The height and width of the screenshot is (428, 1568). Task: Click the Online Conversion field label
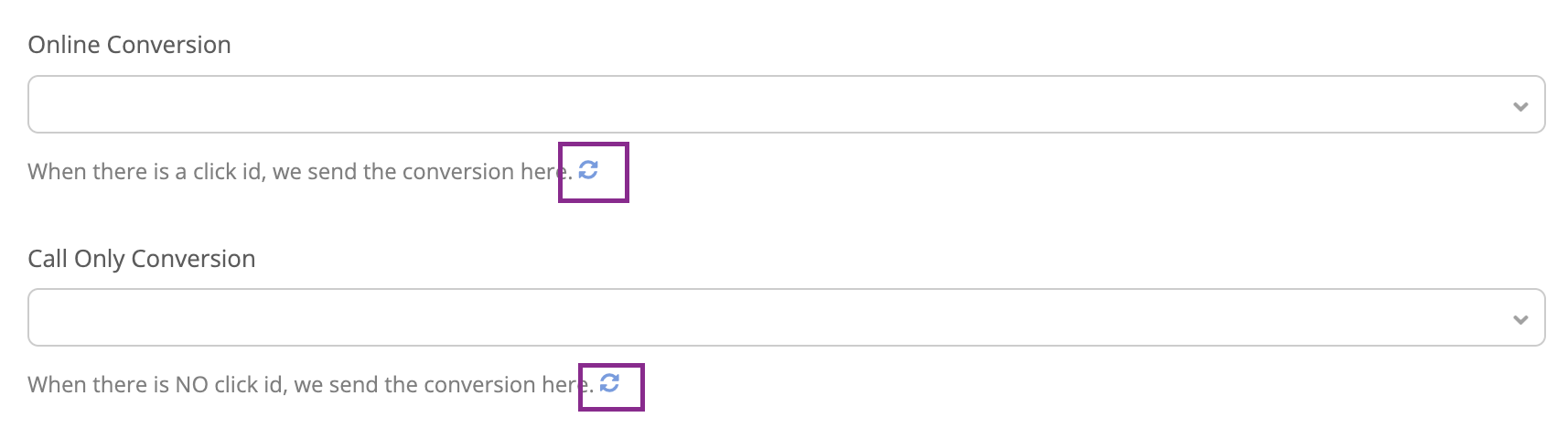point(129,45)
